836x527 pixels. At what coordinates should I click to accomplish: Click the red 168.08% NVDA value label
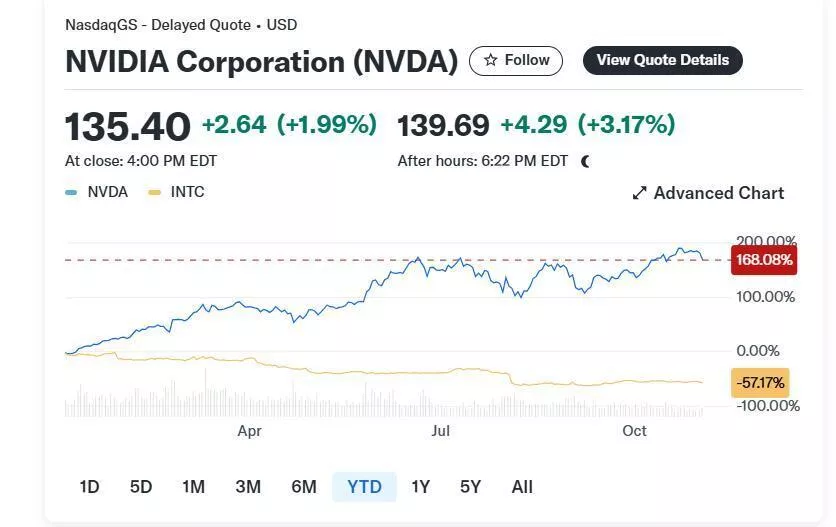[x=764, y=260]
